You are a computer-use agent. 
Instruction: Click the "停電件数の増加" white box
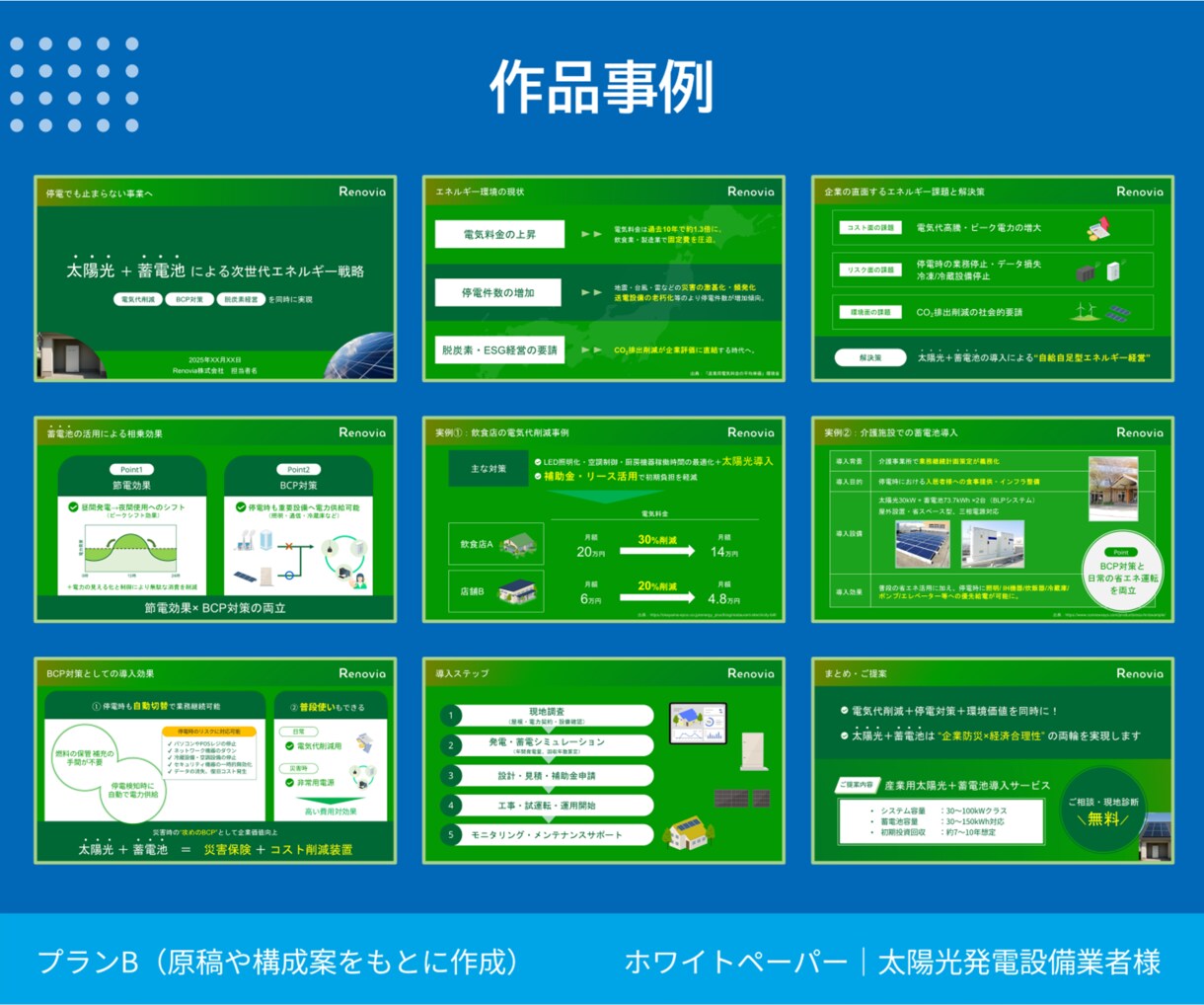pos(498,292)
